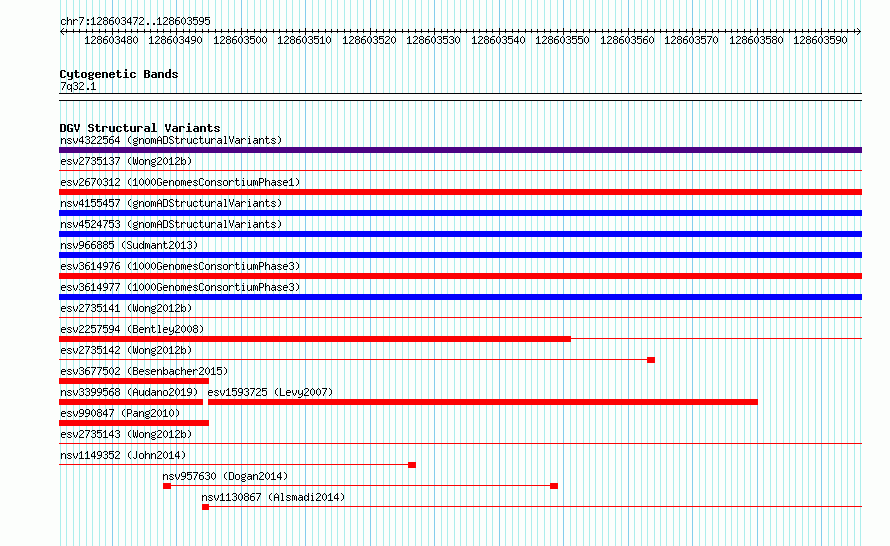
Task: Open variant label nsv4155457 (gnomADStructuralVariants)
Action: (x=171, y=203)
